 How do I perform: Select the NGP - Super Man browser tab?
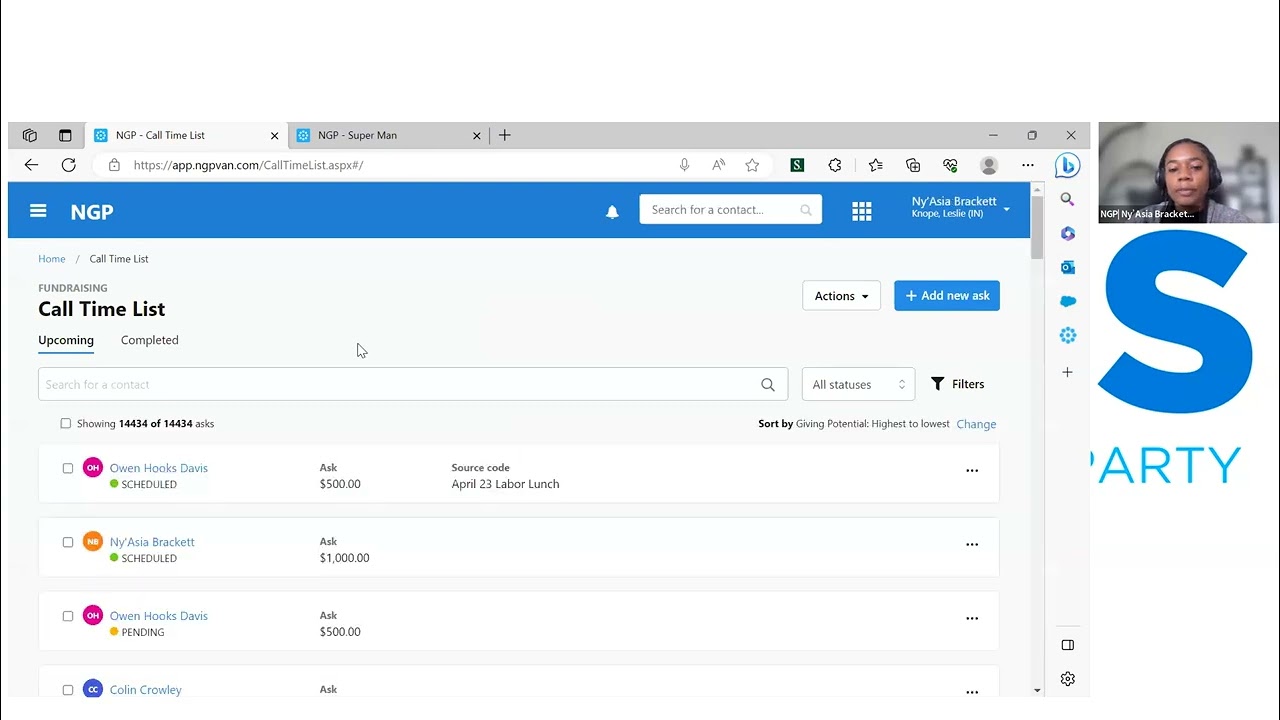(388, 135)
